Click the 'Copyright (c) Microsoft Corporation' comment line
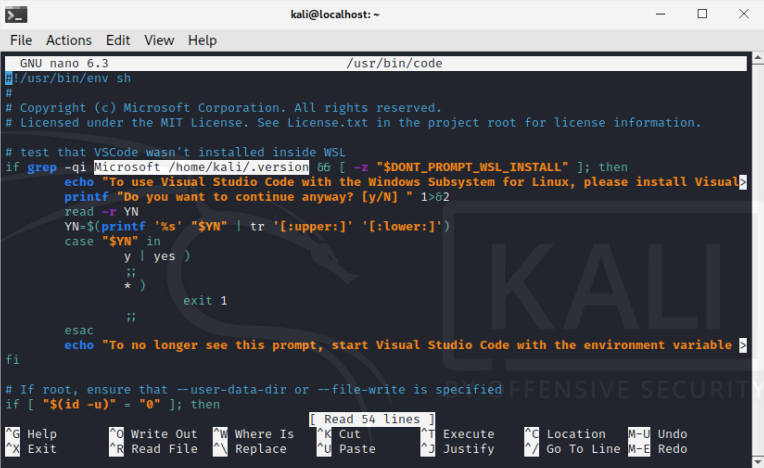The width and height of the screenshot is (764, 468). (x=223, y=108)
